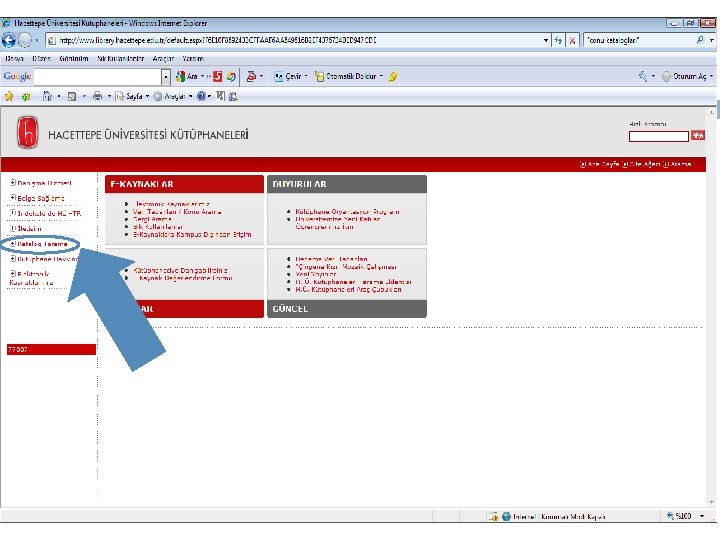The height and width of the screenshot is (540, 720).
Task: Click the Home icon in command bar
Action: (47, 96)
